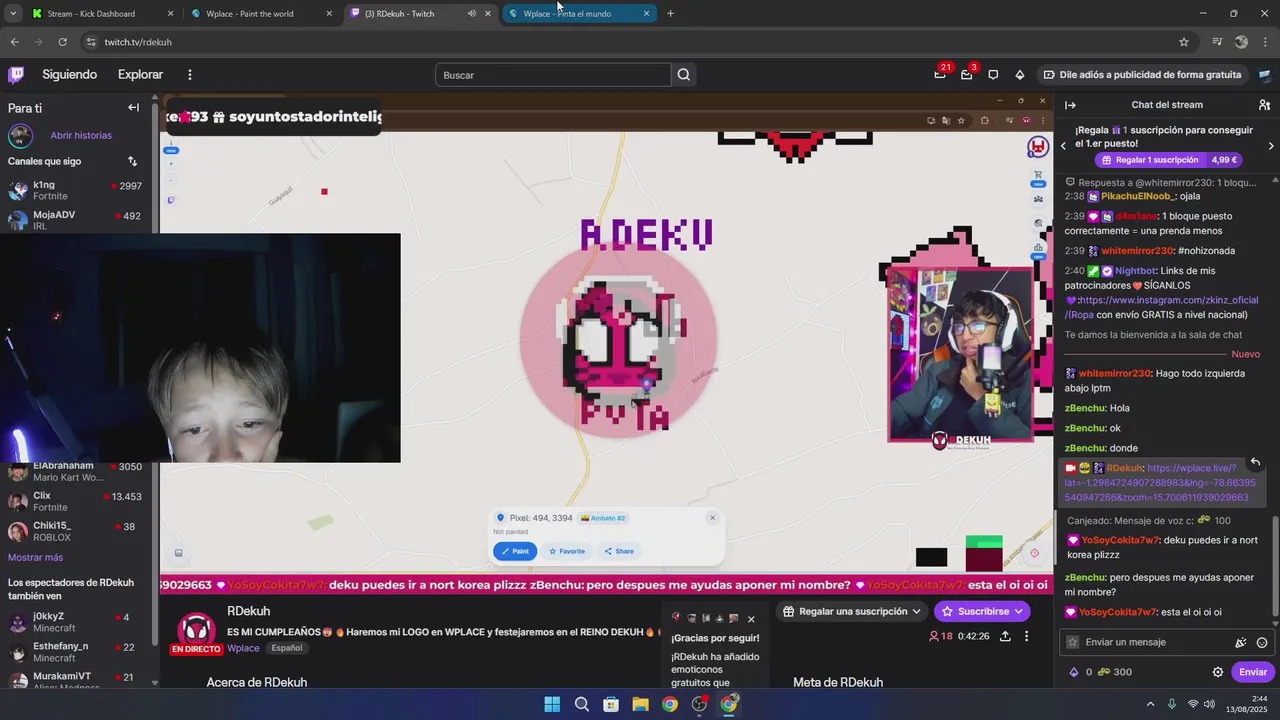Click the Español stream tag

pyautogui.click(x=286, y=648)
